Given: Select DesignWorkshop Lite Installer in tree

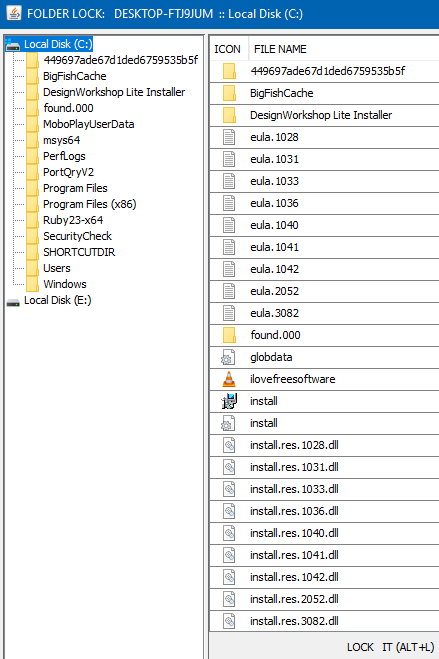Looking at the screenshot, I should tap(114, 92).
